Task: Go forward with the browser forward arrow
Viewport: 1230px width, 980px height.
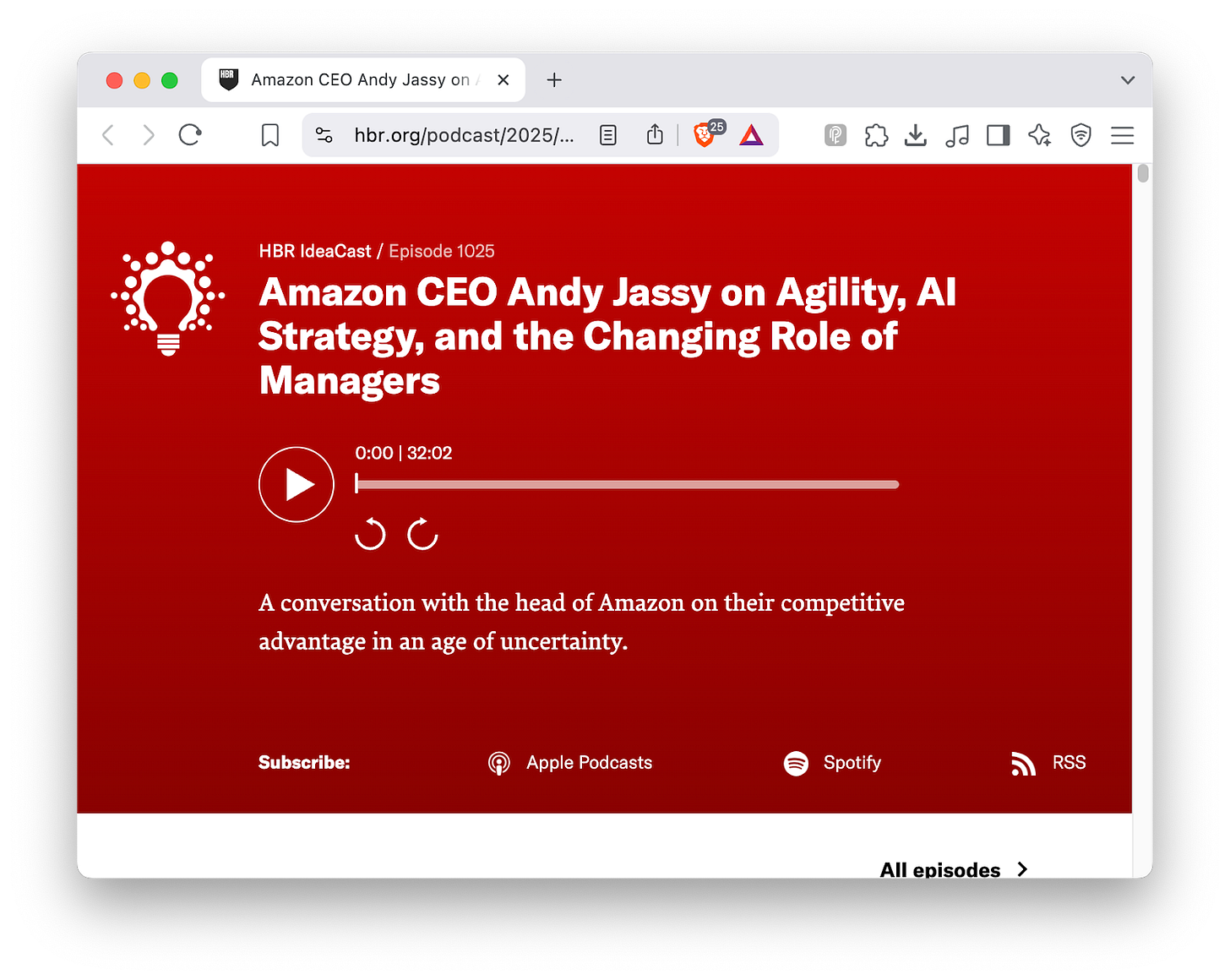Action: tap(149, 135)
